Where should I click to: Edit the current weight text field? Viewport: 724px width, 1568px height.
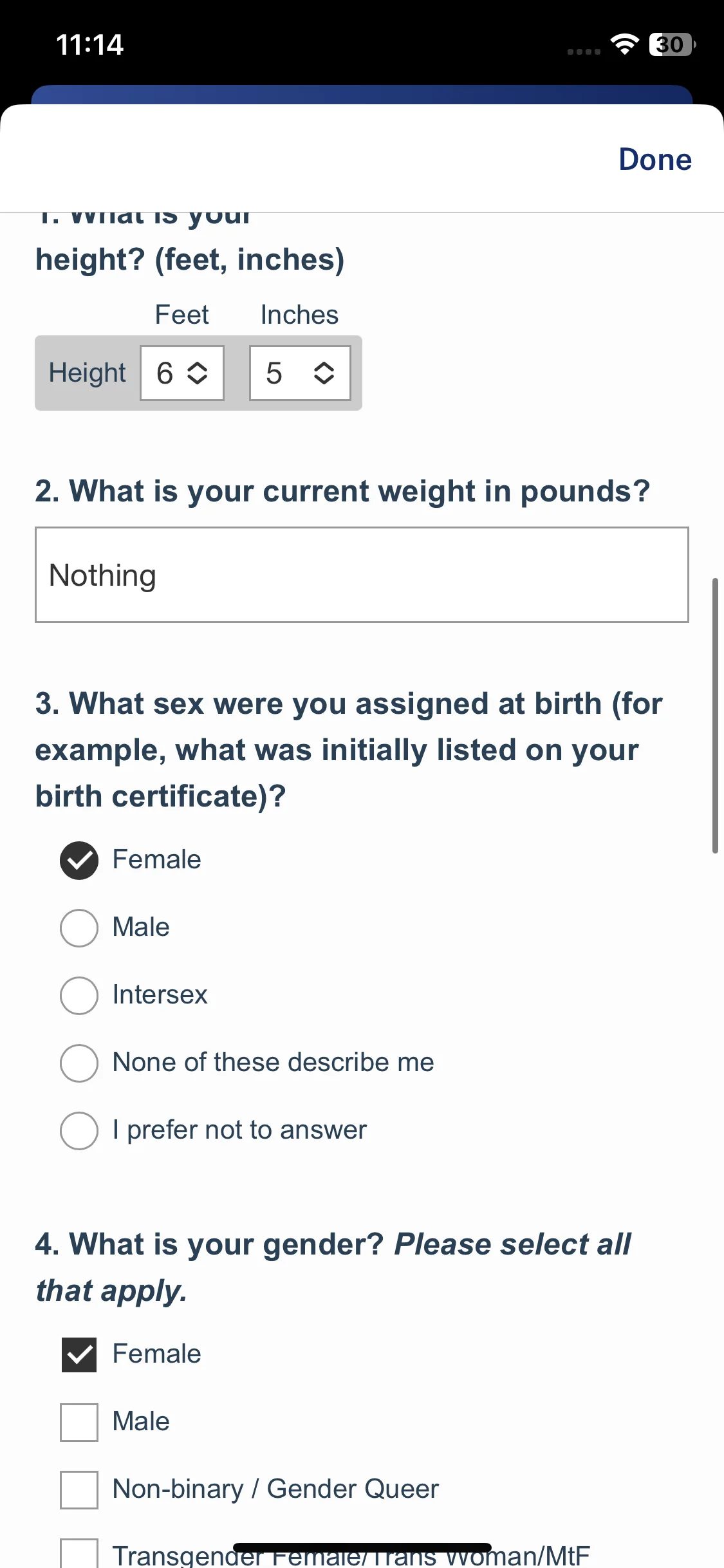tap(362, 575)
